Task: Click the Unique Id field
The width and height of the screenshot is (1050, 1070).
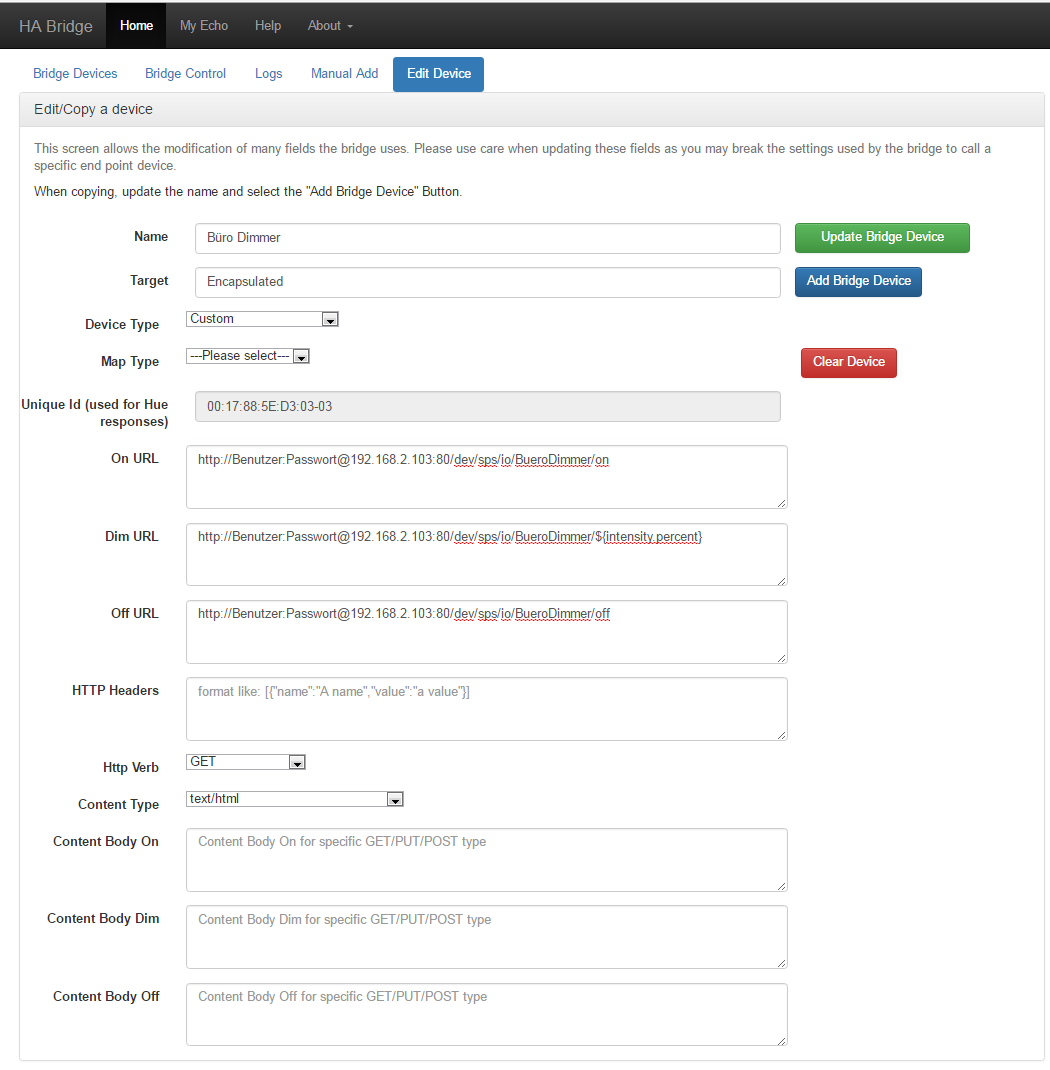Action: click(x=487, y=406)
